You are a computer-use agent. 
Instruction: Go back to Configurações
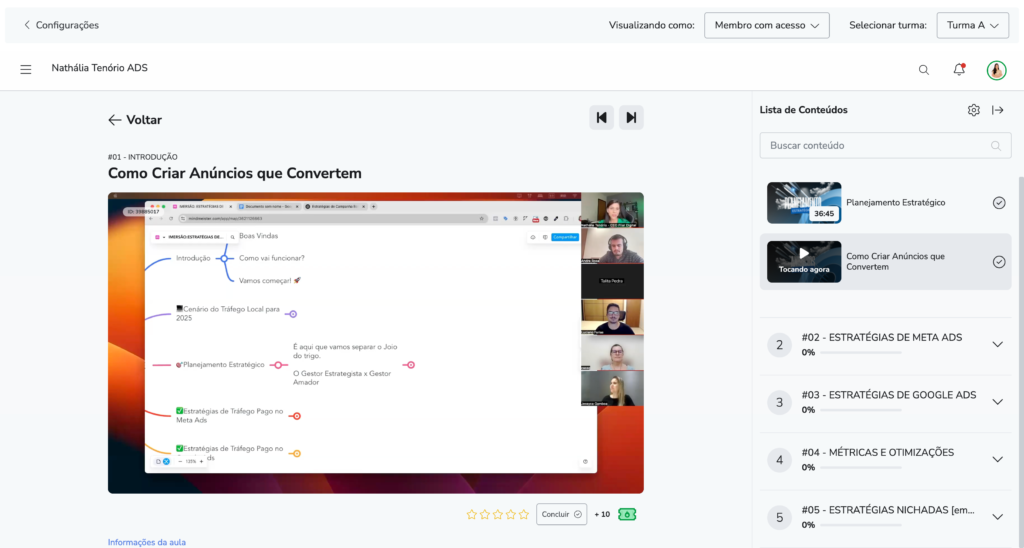[61, 25]
